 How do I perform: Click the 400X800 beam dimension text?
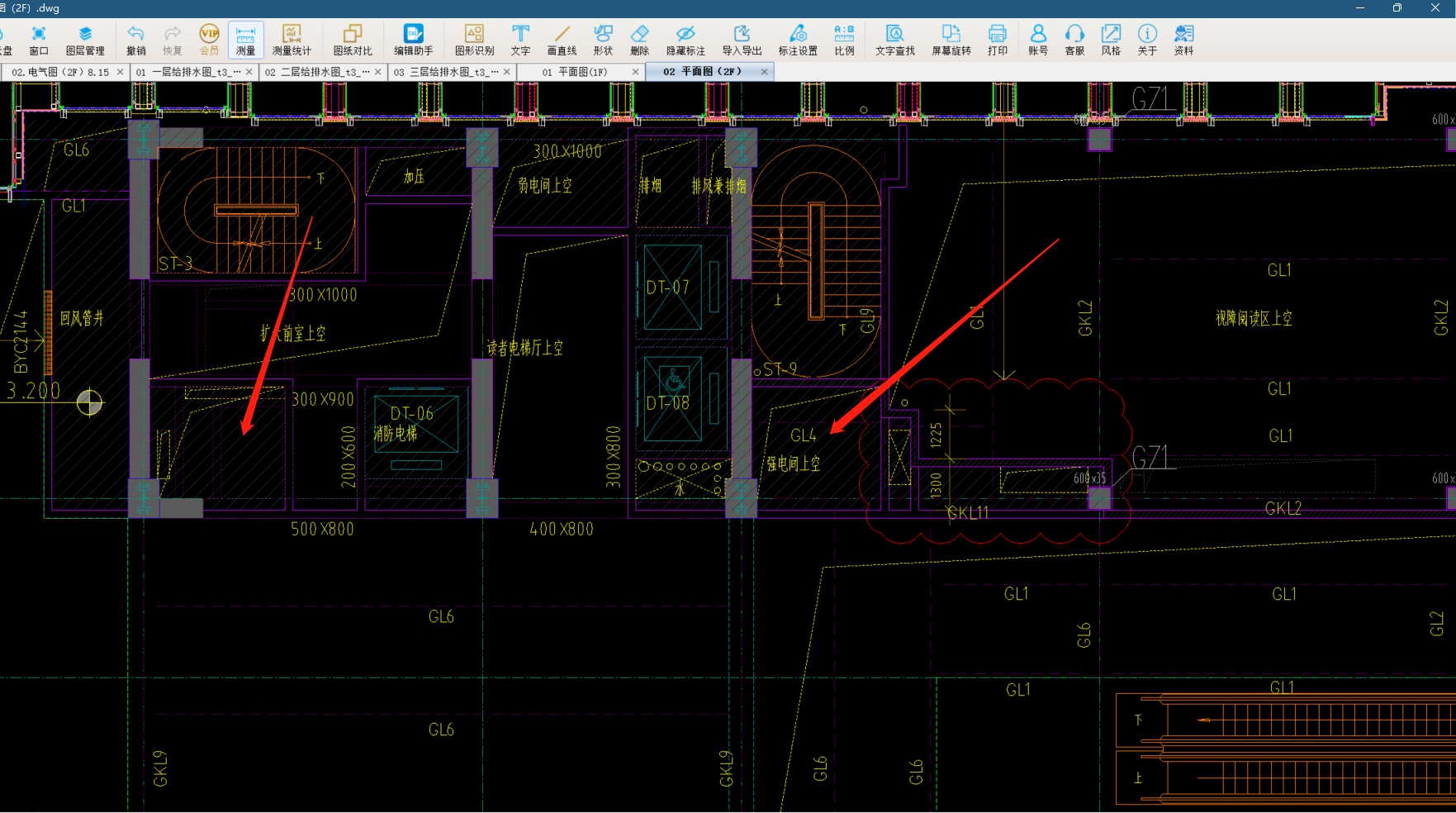pyautogui.click(x=562, y=529)
